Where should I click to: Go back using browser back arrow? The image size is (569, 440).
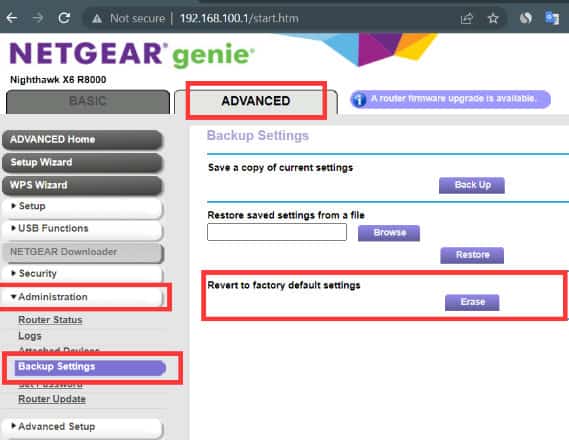[12, 18]
